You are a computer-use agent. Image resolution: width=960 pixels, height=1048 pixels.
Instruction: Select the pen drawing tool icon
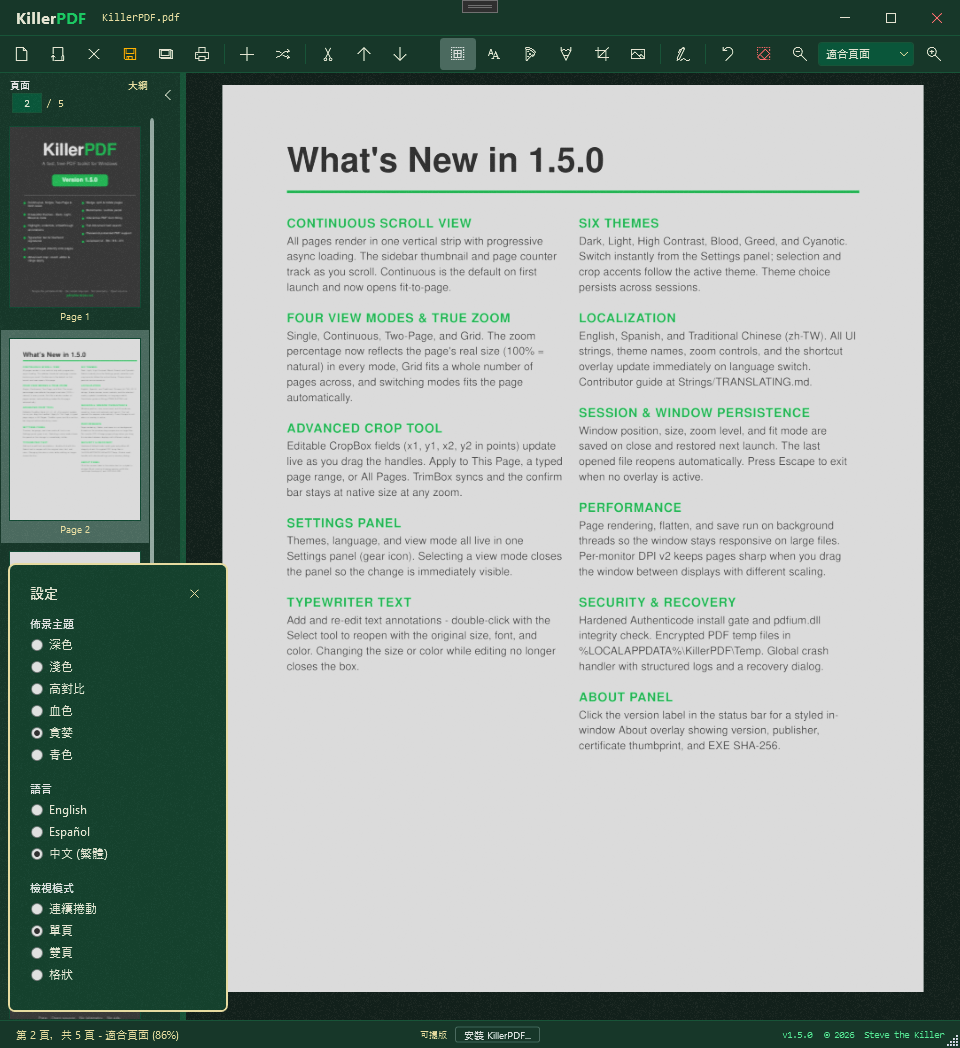pyautogui.click(x=566, y=54)
